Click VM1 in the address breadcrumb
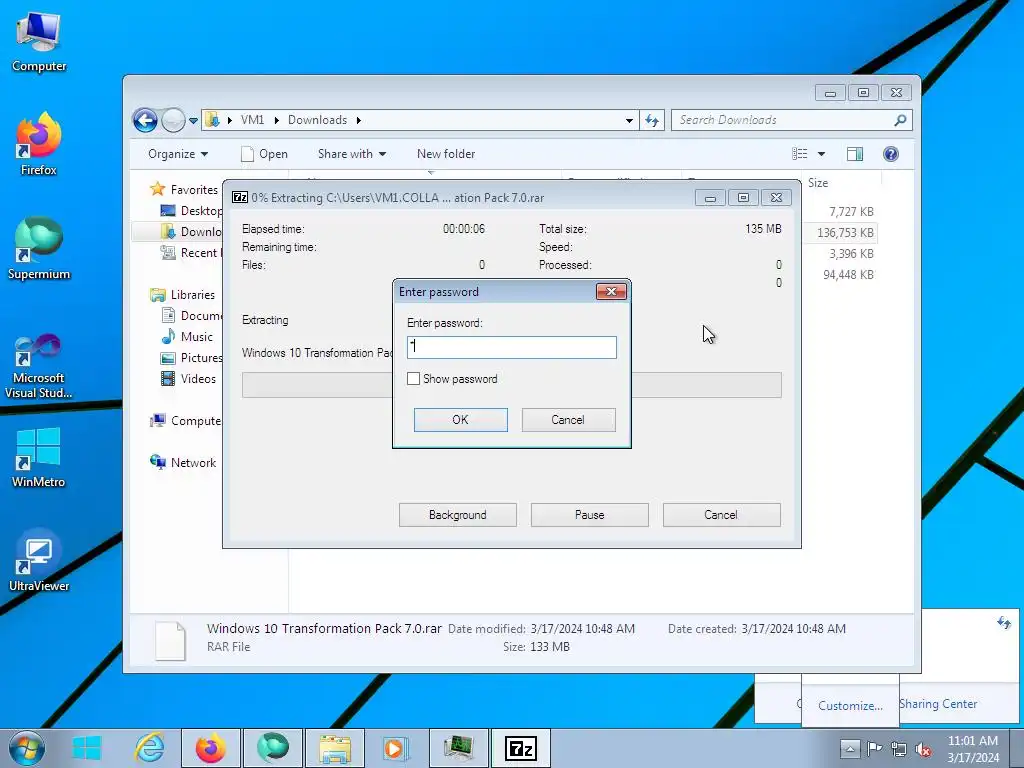Viewport: 1024px width, 768px height. (253, 120)
